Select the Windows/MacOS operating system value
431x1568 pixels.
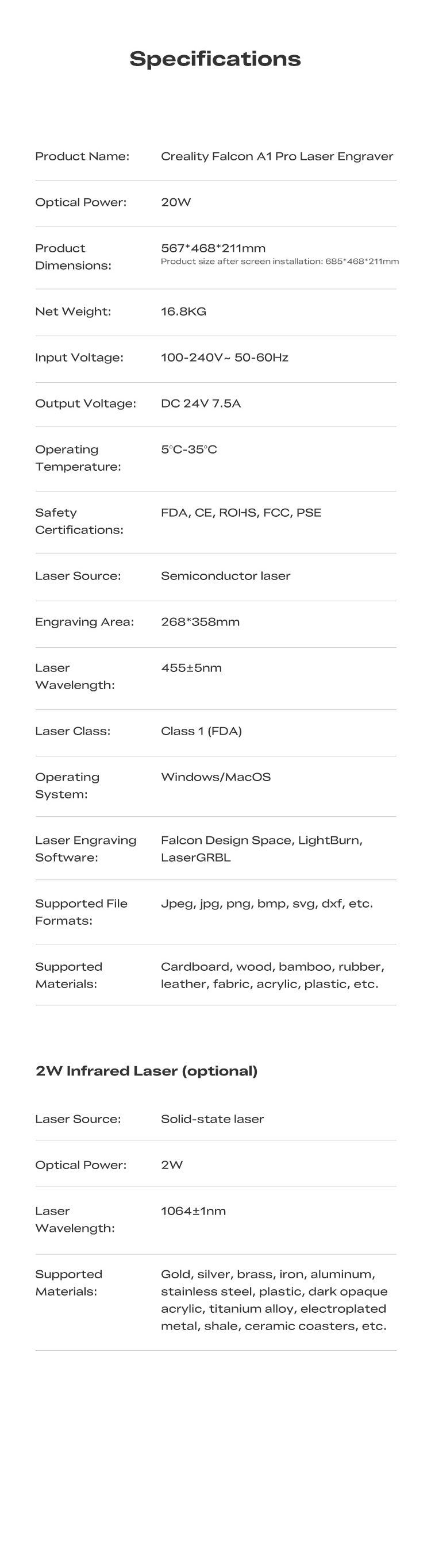(215, 777)
